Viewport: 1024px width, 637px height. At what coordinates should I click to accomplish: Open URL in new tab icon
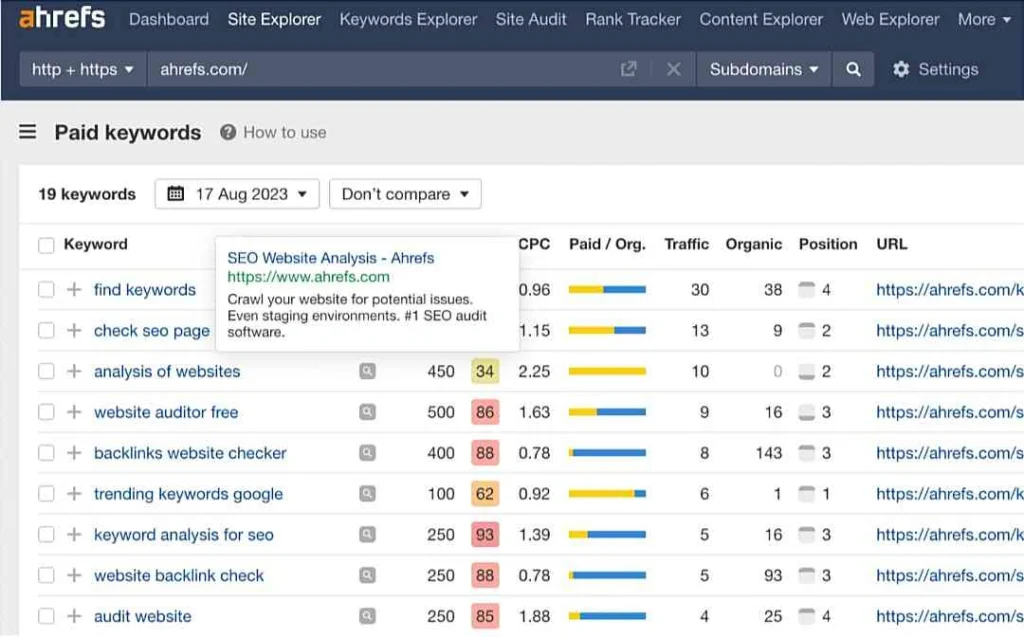(628, 69)
